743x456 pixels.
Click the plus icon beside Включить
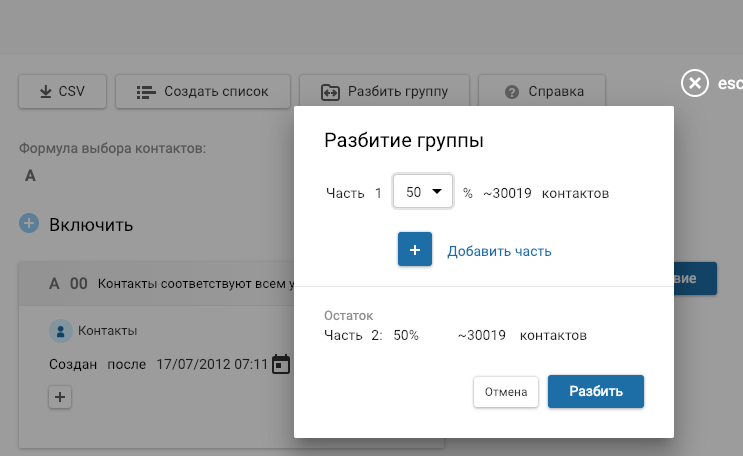[29, 223]
